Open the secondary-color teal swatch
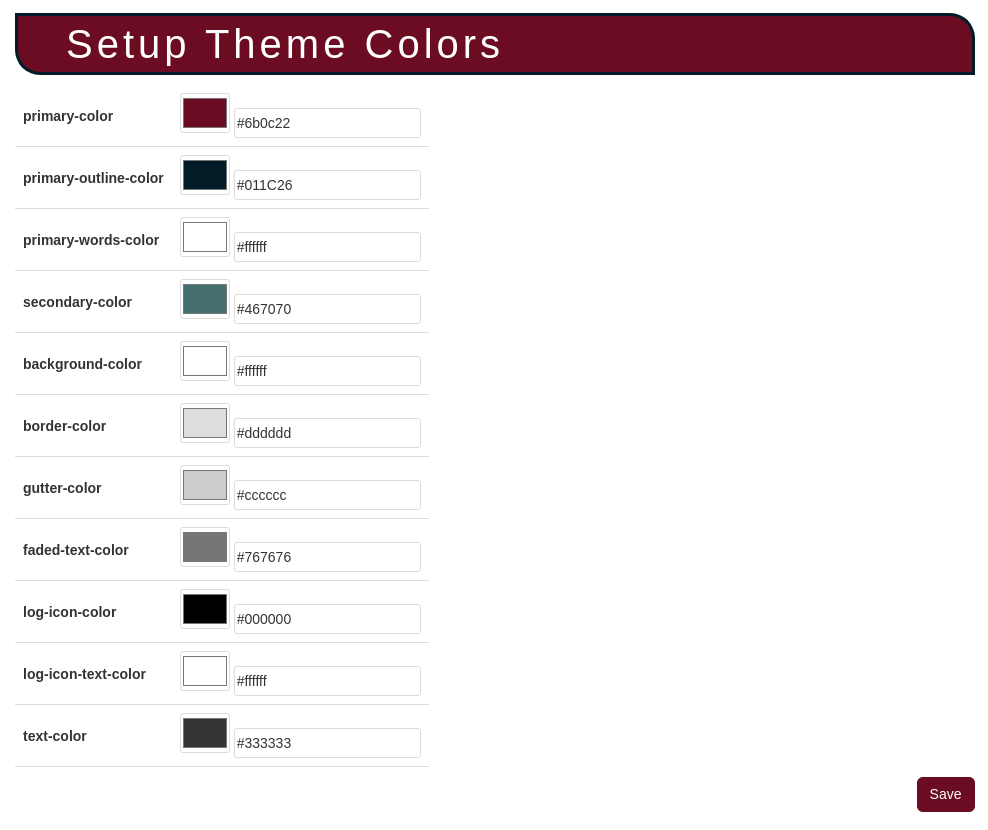Image resolution: width=988 pixels, height=830 pixels. 205,299
